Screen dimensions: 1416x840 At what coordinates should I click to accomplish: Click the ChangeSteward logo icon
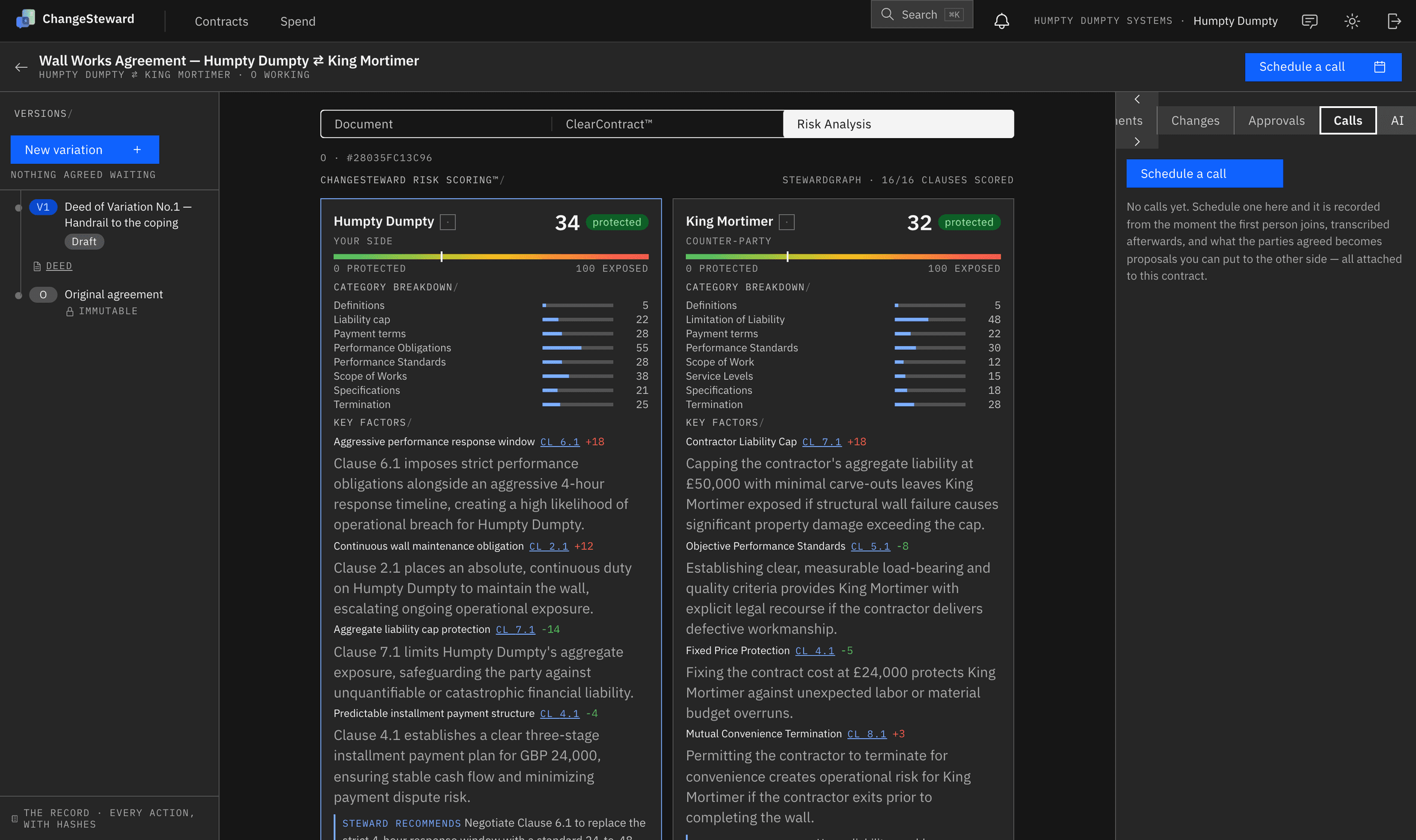[x=25, y=19]
